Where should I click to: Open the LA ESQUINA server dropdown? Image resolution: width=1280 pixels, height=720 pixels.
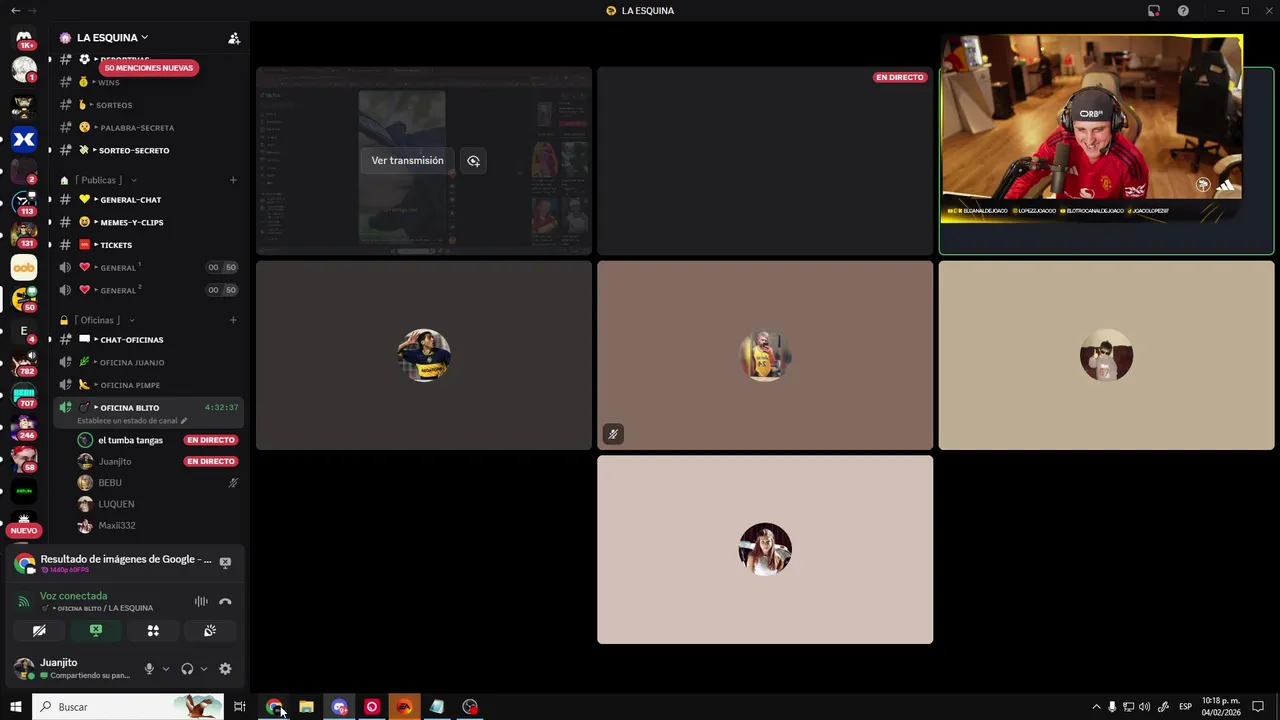click(112, 38)
